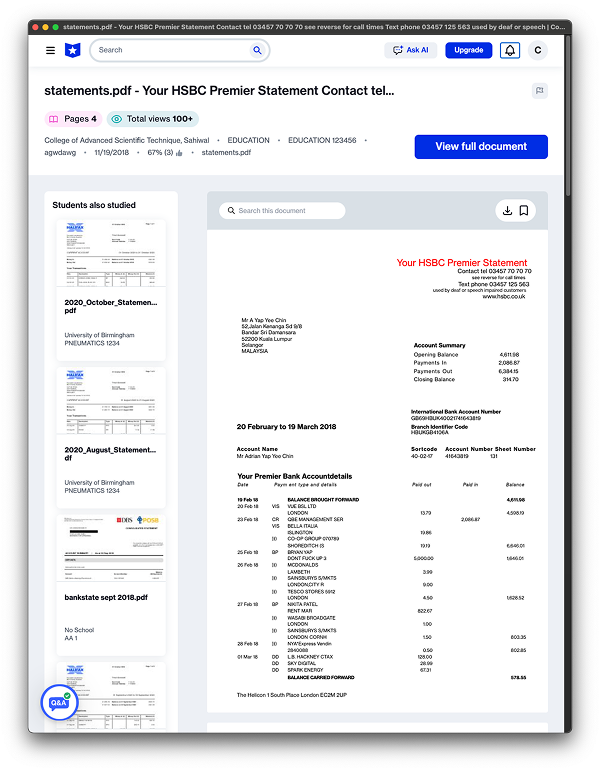Open the 2020_October_Statemen... pdf title
Screen dimensions: 600x771
[x=111, y=306]
